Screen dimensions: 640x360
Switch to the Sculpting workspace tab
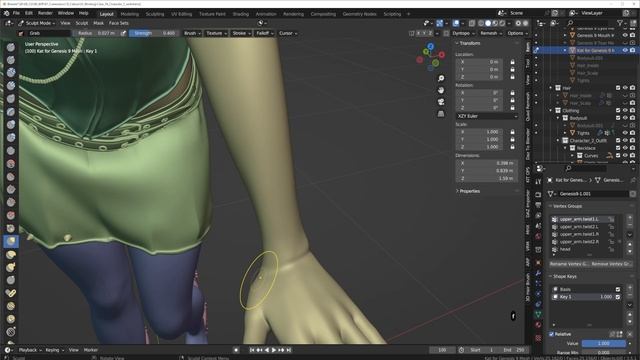point(155,14)
